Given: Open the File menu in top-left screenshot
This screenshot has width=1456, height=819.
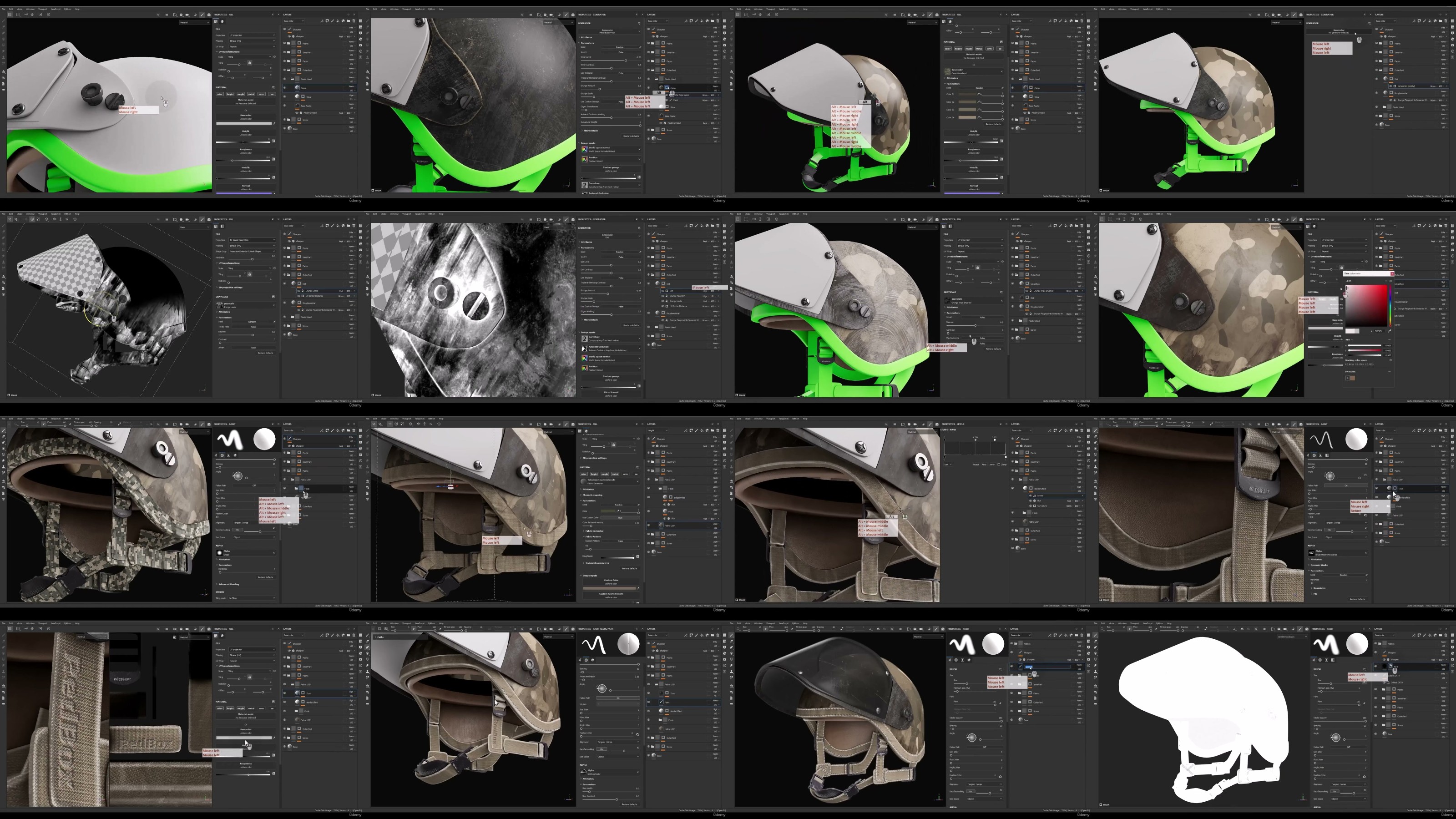Looking at the screenshot, I should coord(4,9).
